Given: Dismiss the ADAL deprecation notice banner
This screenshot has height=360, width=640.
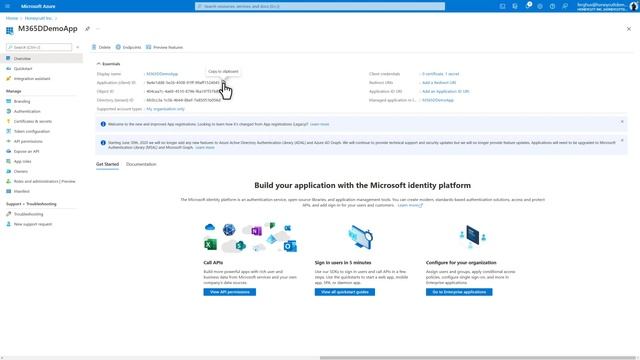Looking at the screenshot, I should click(622, 140).
